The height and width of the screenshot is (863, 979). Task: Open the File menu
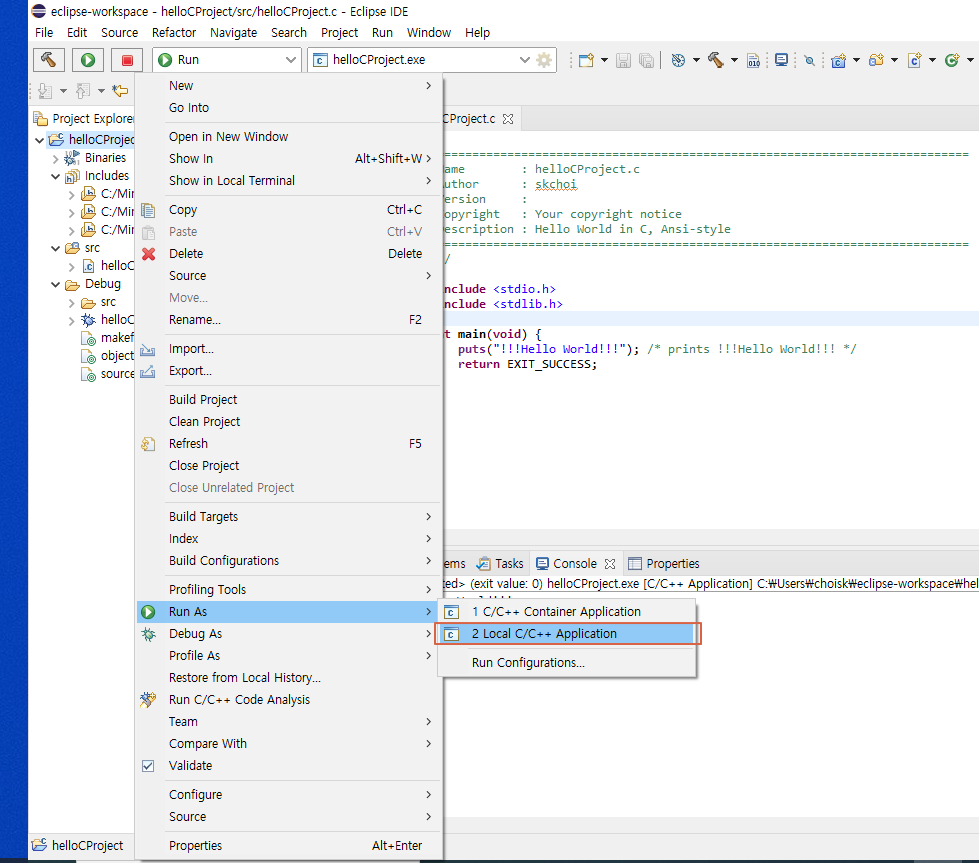tap(44, 32)
